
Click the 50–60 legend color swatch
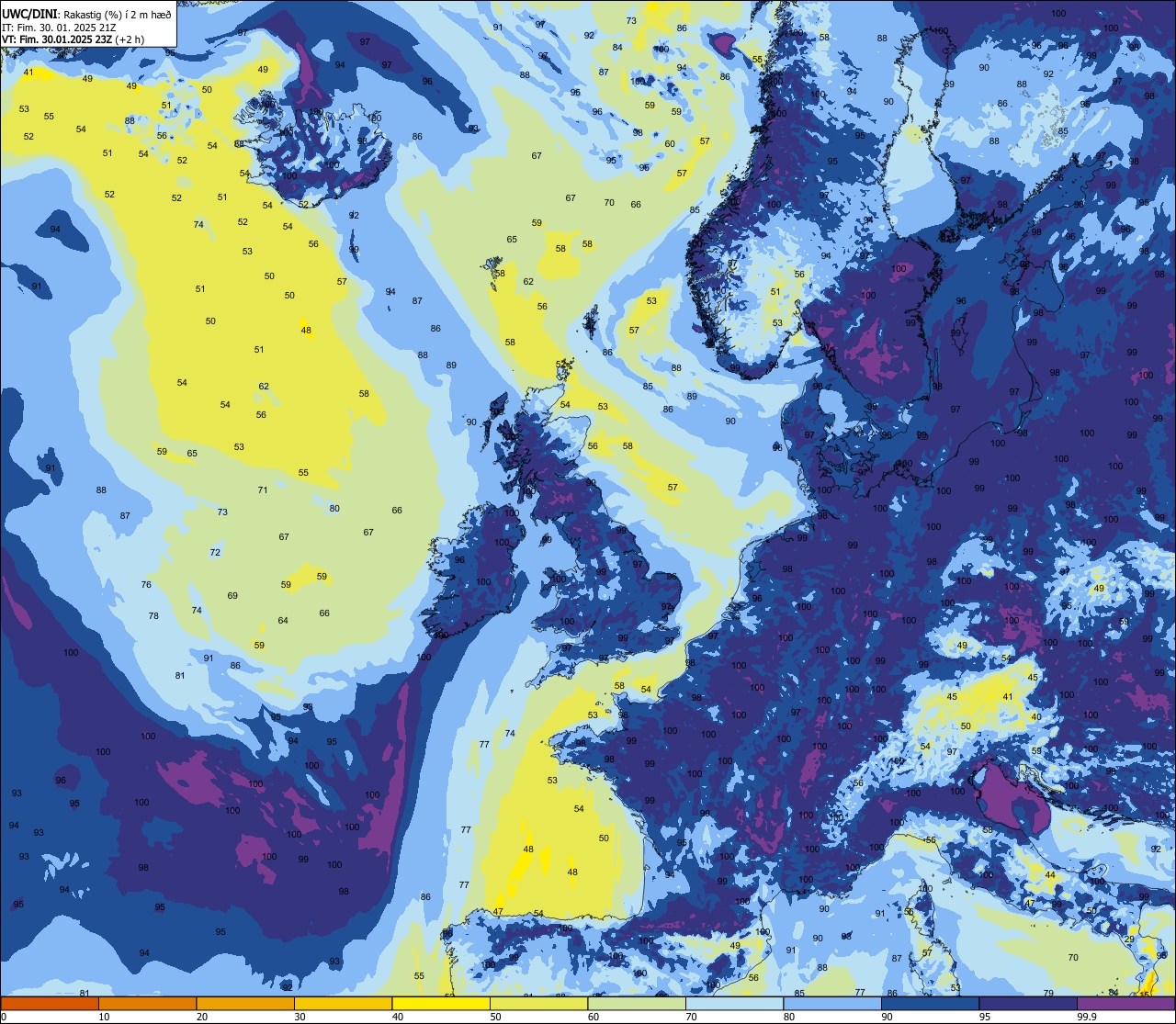[x=538, y=1003]
